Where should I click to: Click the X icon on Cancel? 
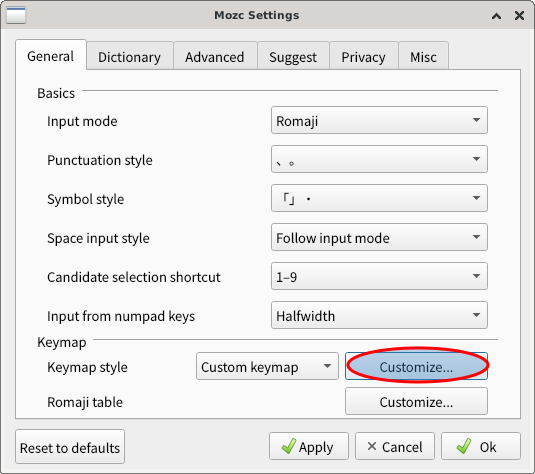click(x=372, y=446)
